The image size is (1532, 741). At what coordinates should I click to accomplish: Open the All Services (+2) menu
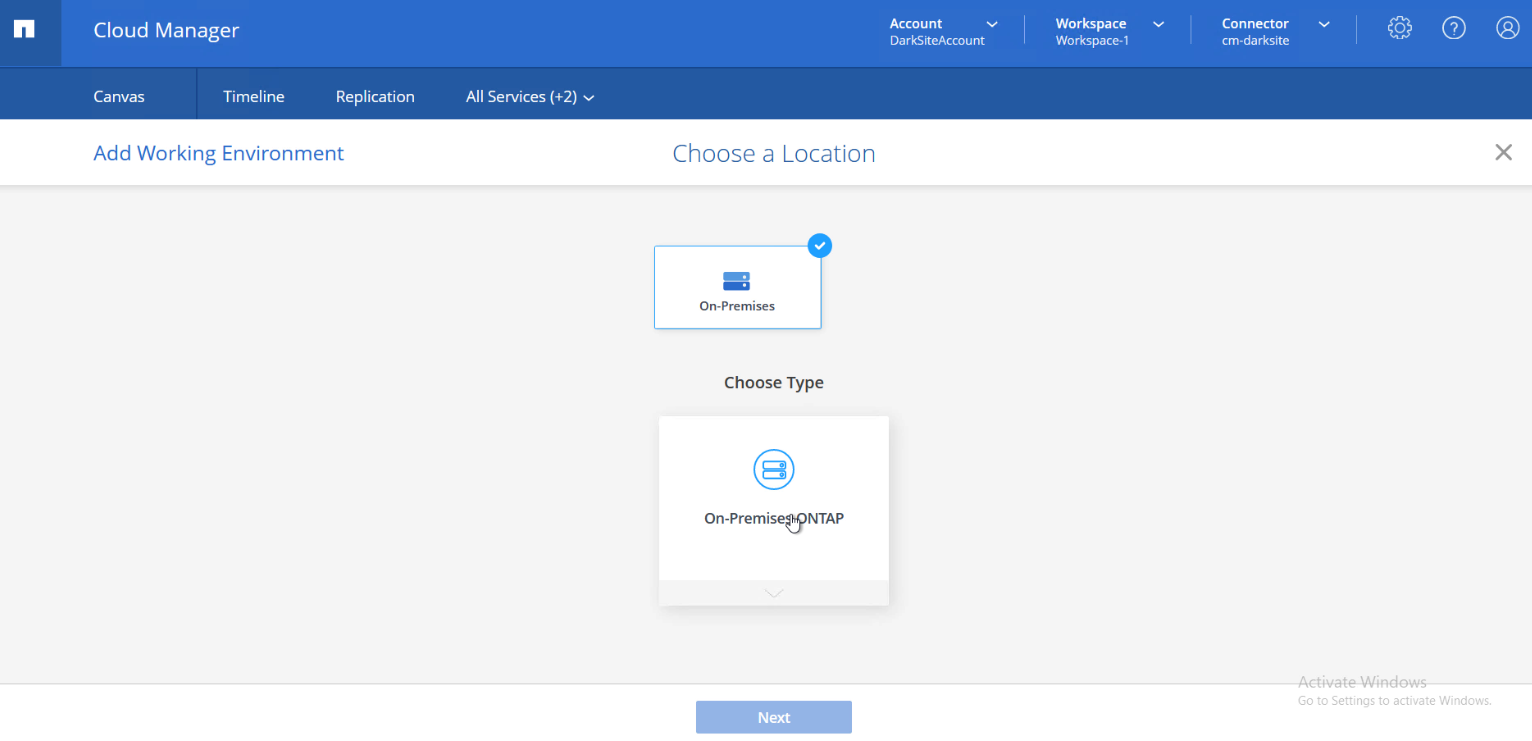[530, 97]
